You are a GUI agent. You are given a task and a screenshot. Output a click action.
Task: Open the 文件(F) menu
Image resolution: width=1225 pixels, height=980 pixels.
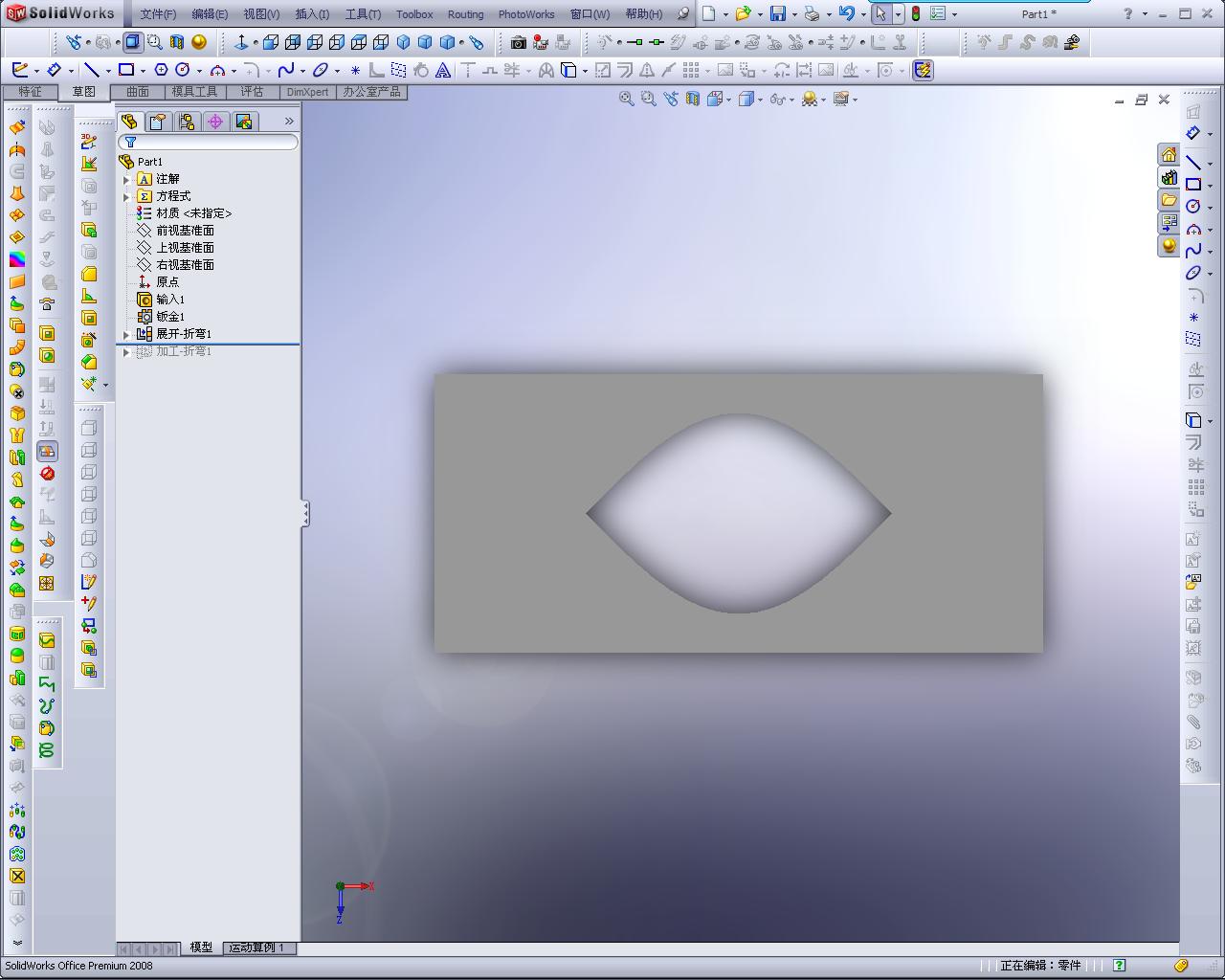tap(158, 14)
